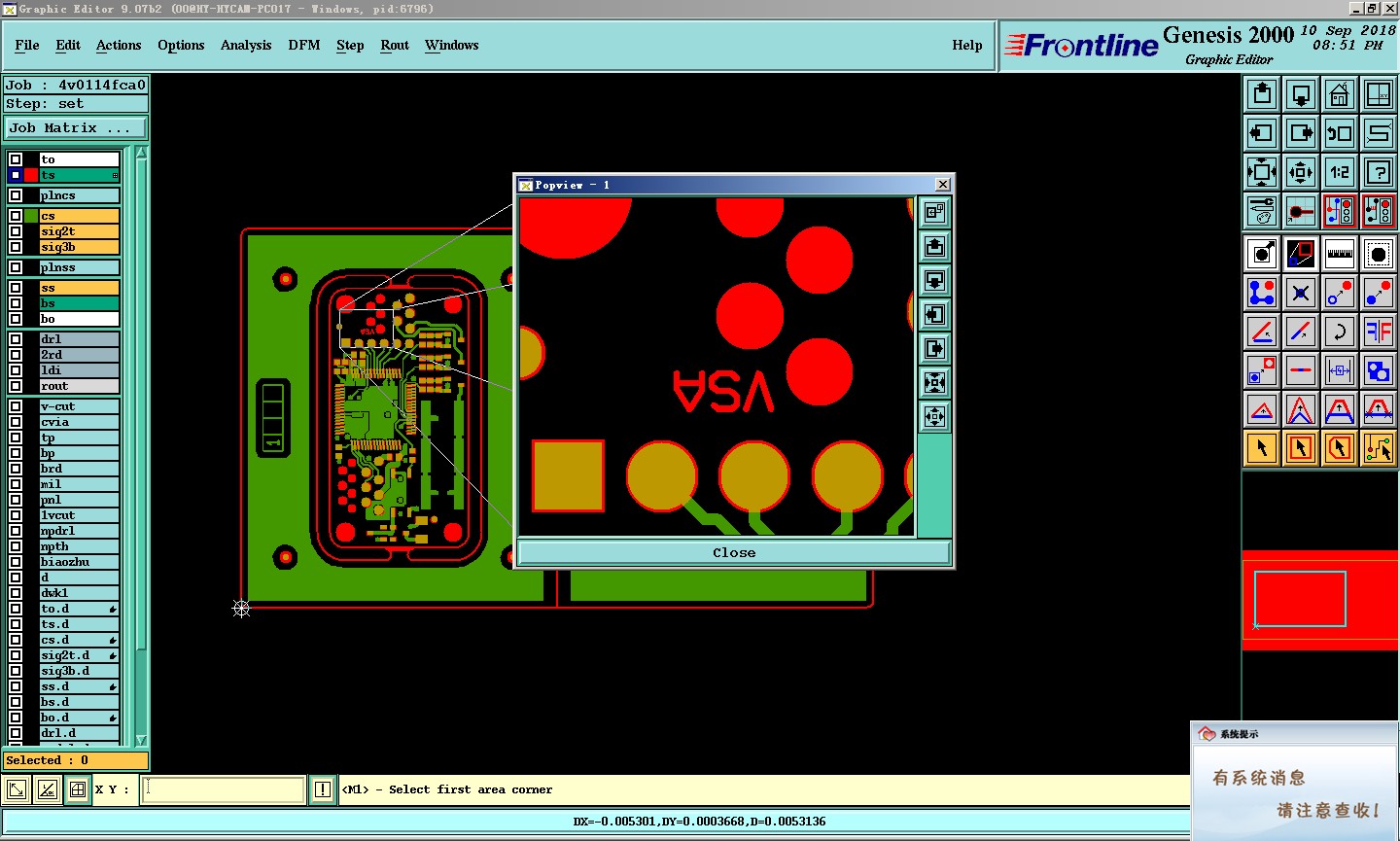The width and height of the screenshot is (1400, 841).
Task: Toggle the 'to' layer display checkbox
Action: point(16,159)
